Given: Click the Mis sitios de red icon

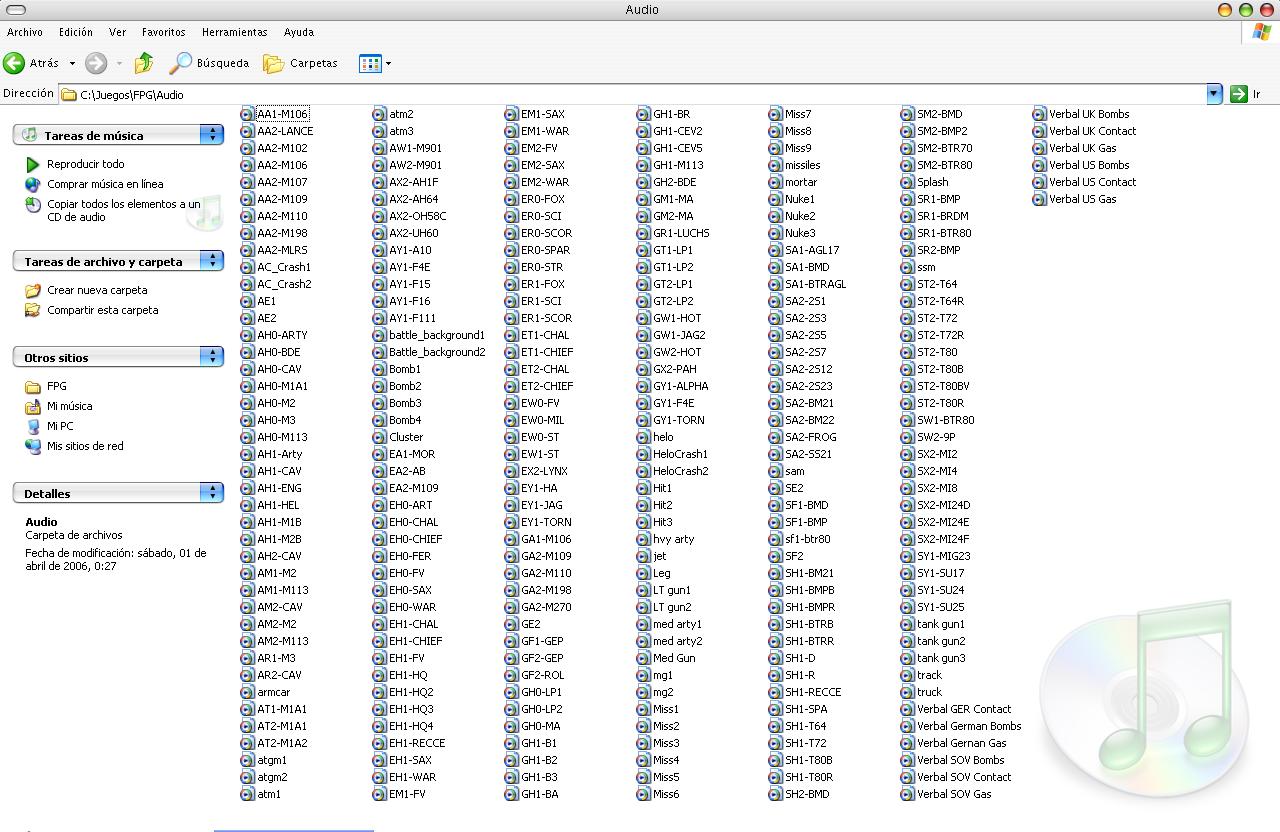Looking at the screenshot, I should 33,446.
